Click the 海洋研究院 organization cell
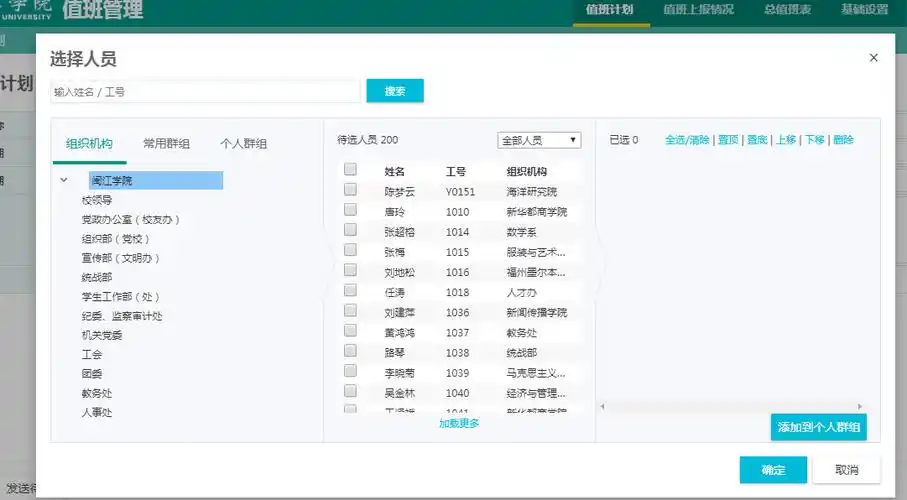907x500 pixels. click(x=532, y=192)
